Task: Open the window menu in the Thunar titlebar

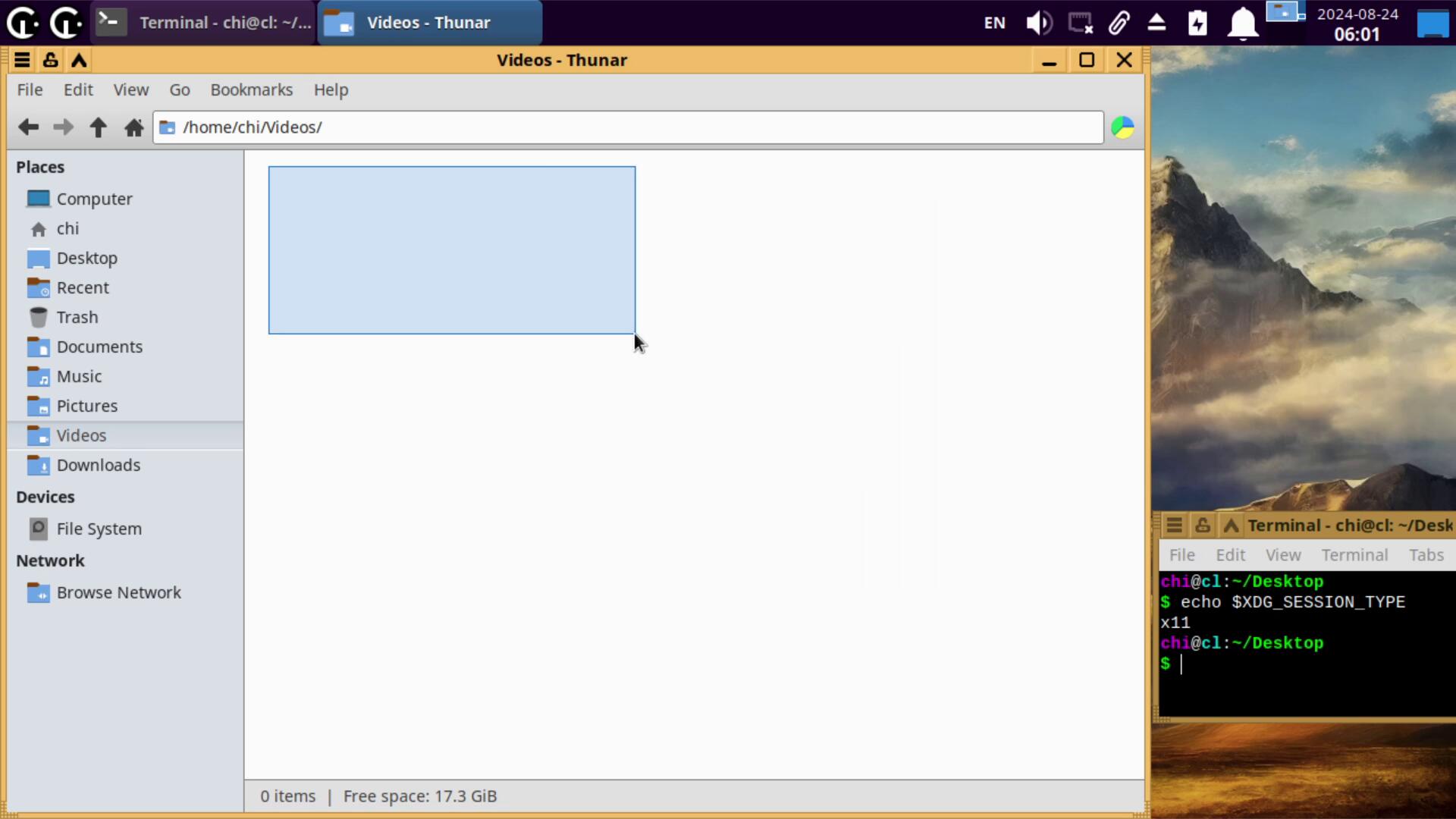Action: [x=22, y=60]
